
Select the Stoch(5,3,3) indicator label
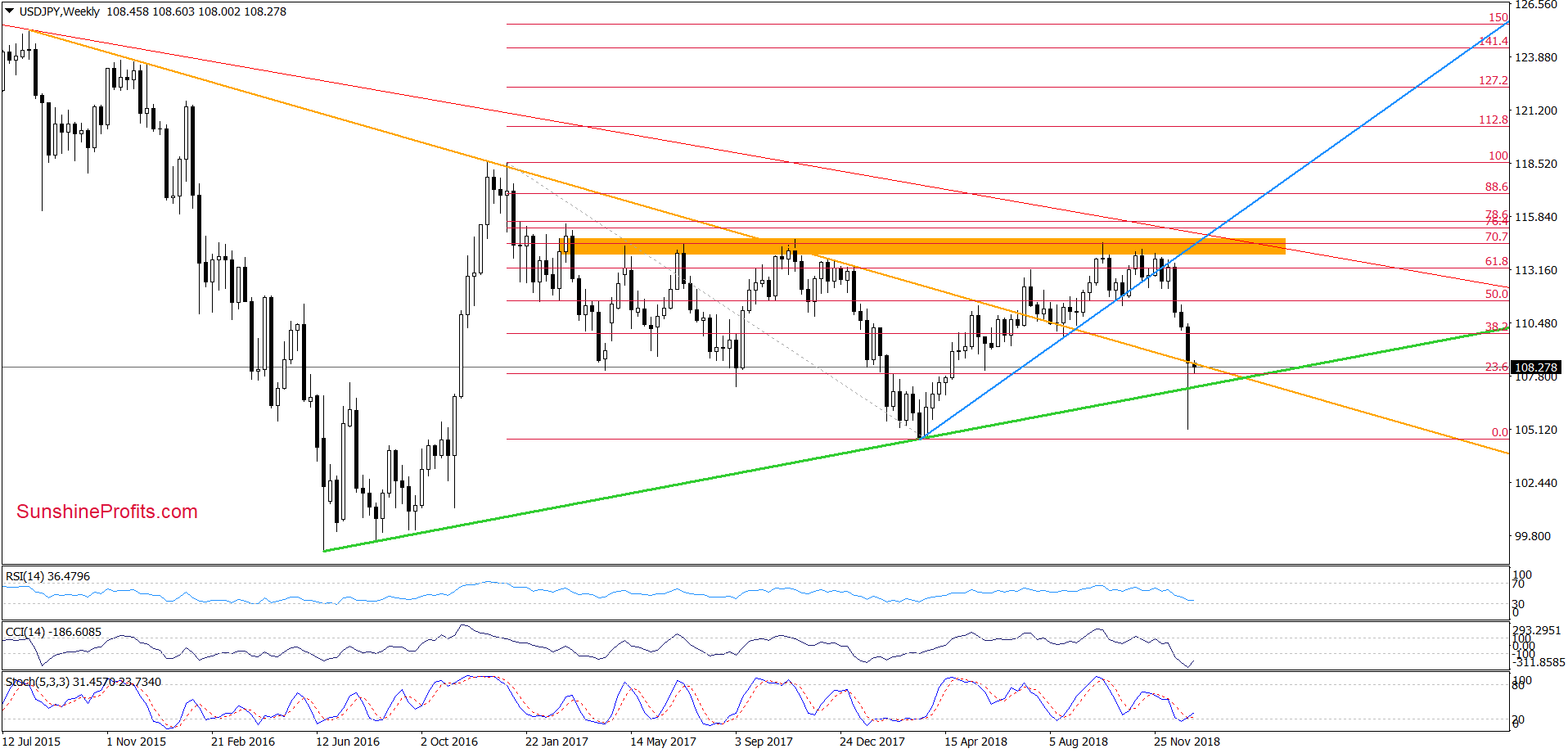[83, 682]
